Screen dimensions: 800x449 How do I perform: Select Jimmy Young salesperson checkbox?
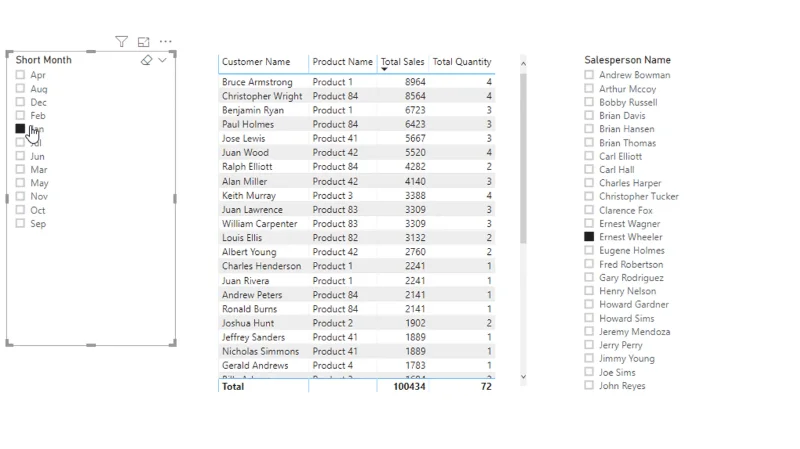click(589, 358)
